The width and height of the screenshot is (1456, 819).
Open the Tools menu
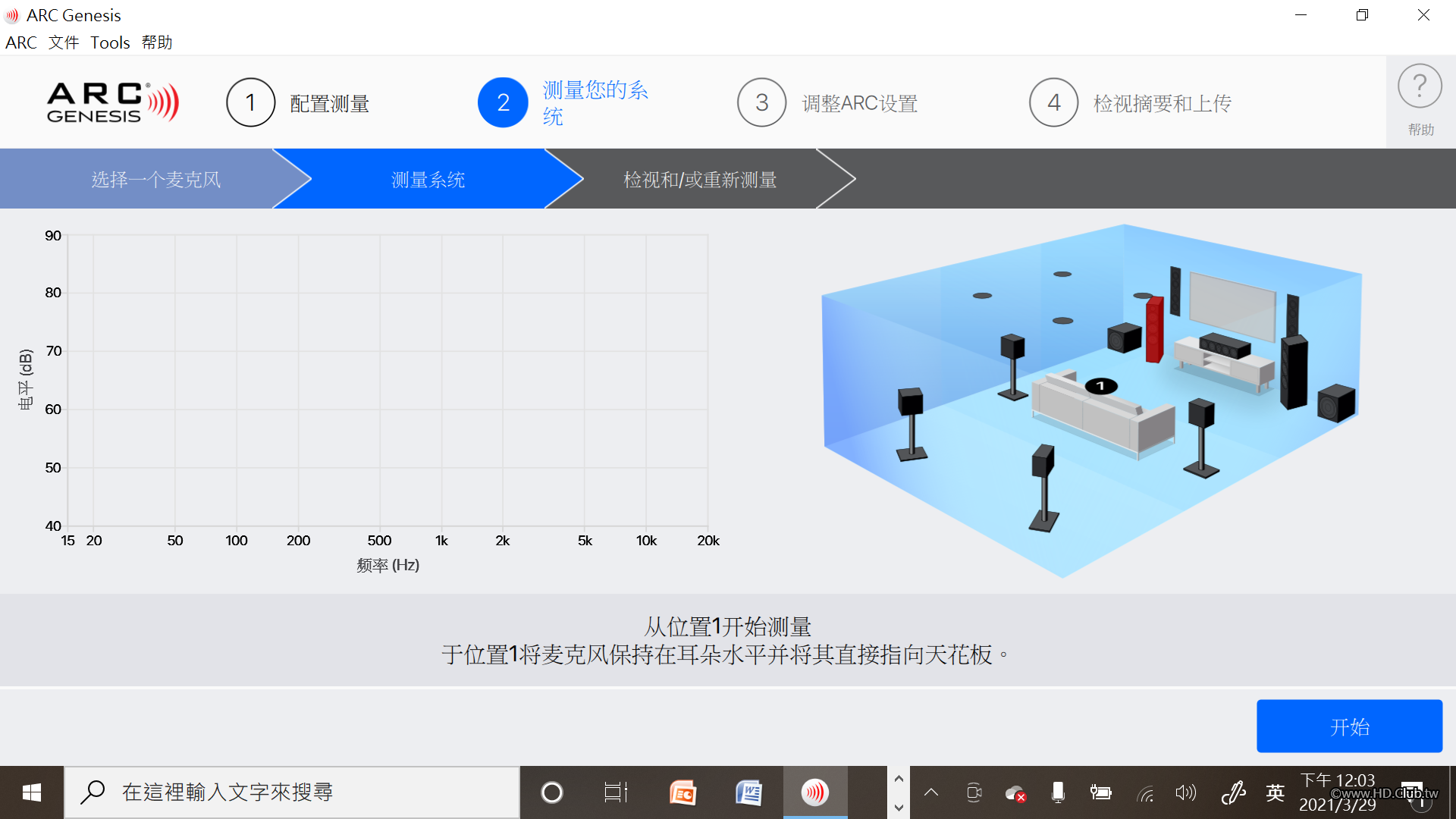click(x=110, y=42)
